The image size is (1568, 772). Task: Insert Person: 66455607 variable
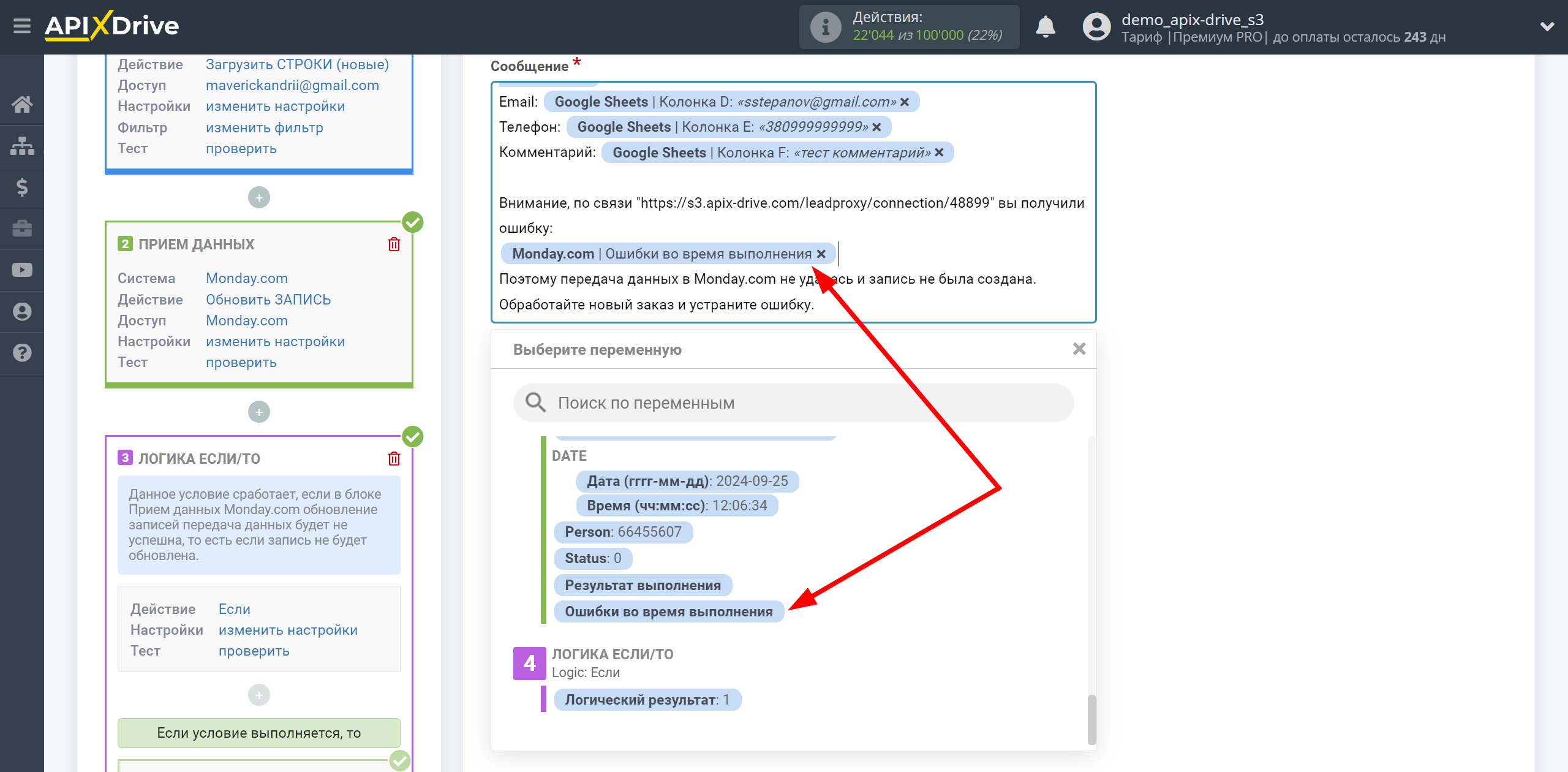(623, 532)
